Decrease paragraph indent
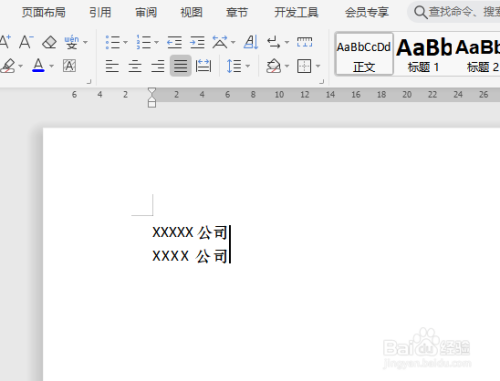This screenshot has width=500, height=381. click(174, 42)
